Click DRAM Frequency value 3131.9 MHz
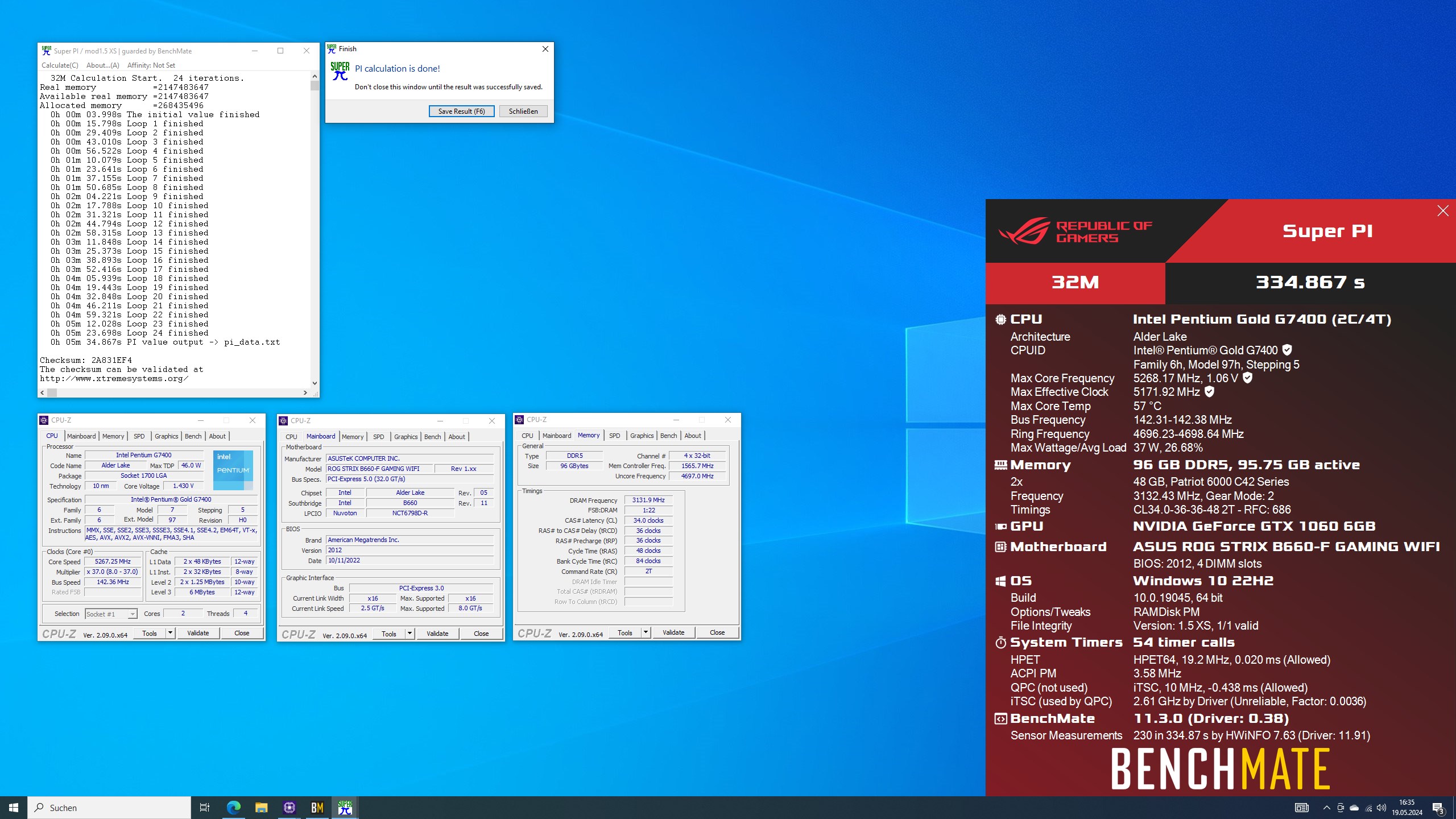 pyautogui.click(x=648, y=500)
